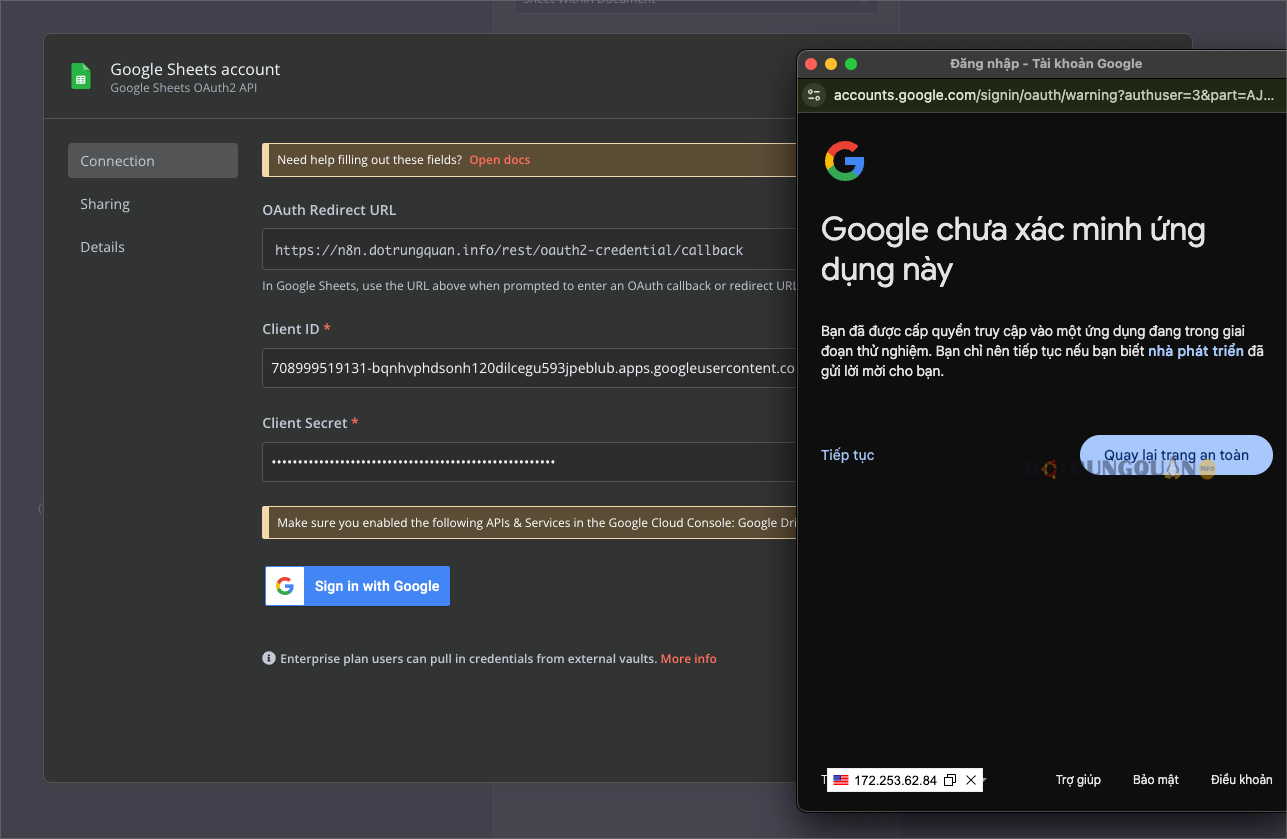Click the OAuth Redirect URL field
This screenshot has width=1287, height=839.
[530, 250]
